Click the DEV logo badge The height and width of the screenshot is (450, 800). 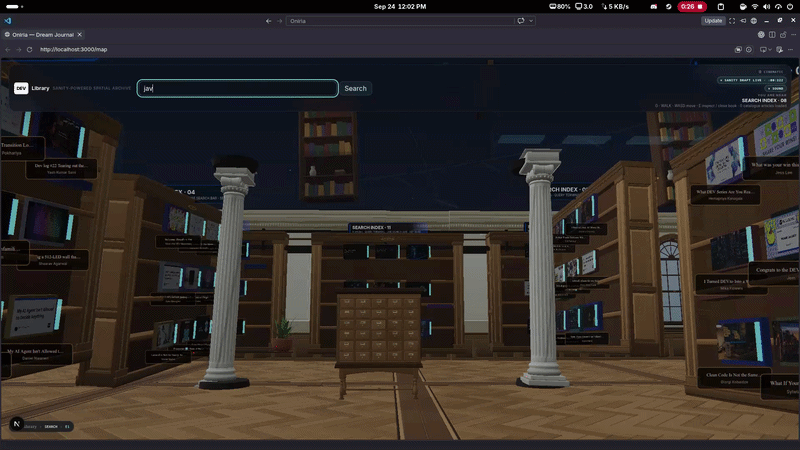click(x=21, y=88)
